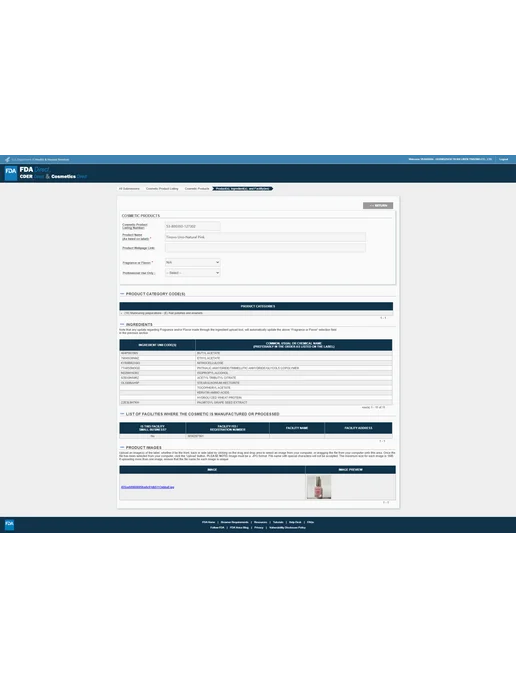Image resolution: width=516 pixels, height=688 pixels.
Task: Click the Logout link in the top bar
Action: [503, 159]
